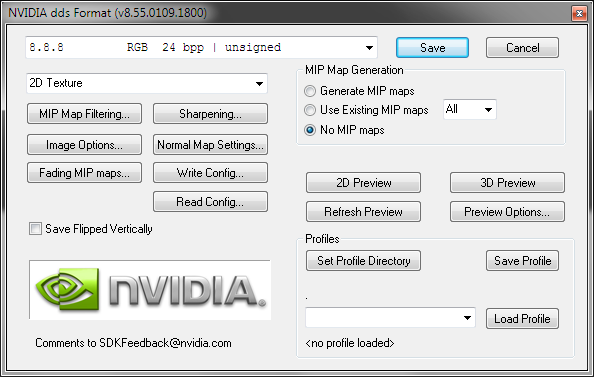Click the 3D Preview button

coord(507,183)
